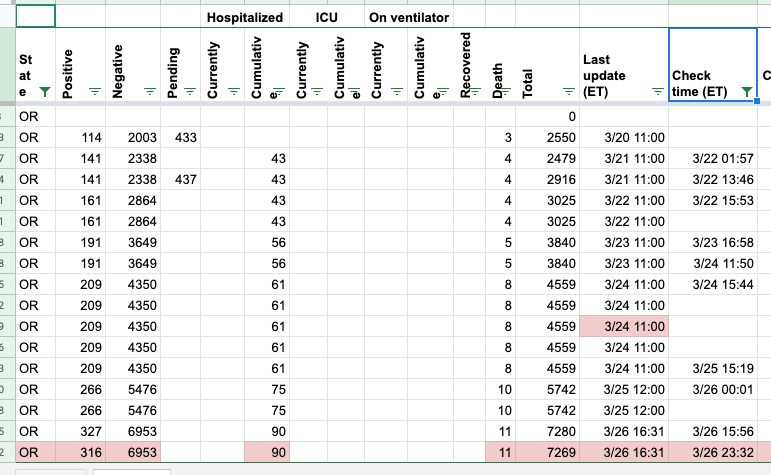Open the Negative column filter
This screenshot has width=771, height=475.
150,91
